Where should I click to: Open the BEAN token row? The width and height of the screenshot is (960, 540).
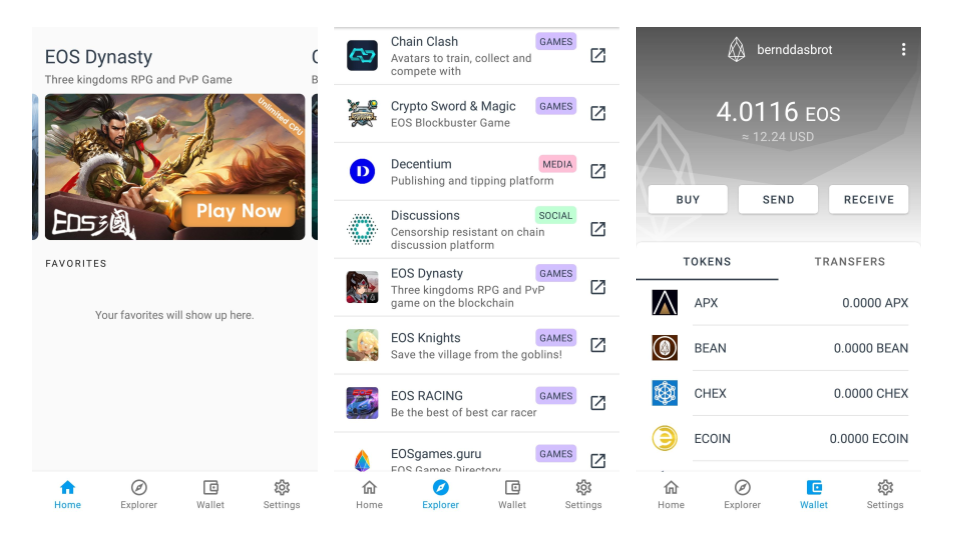pos(778,348)
